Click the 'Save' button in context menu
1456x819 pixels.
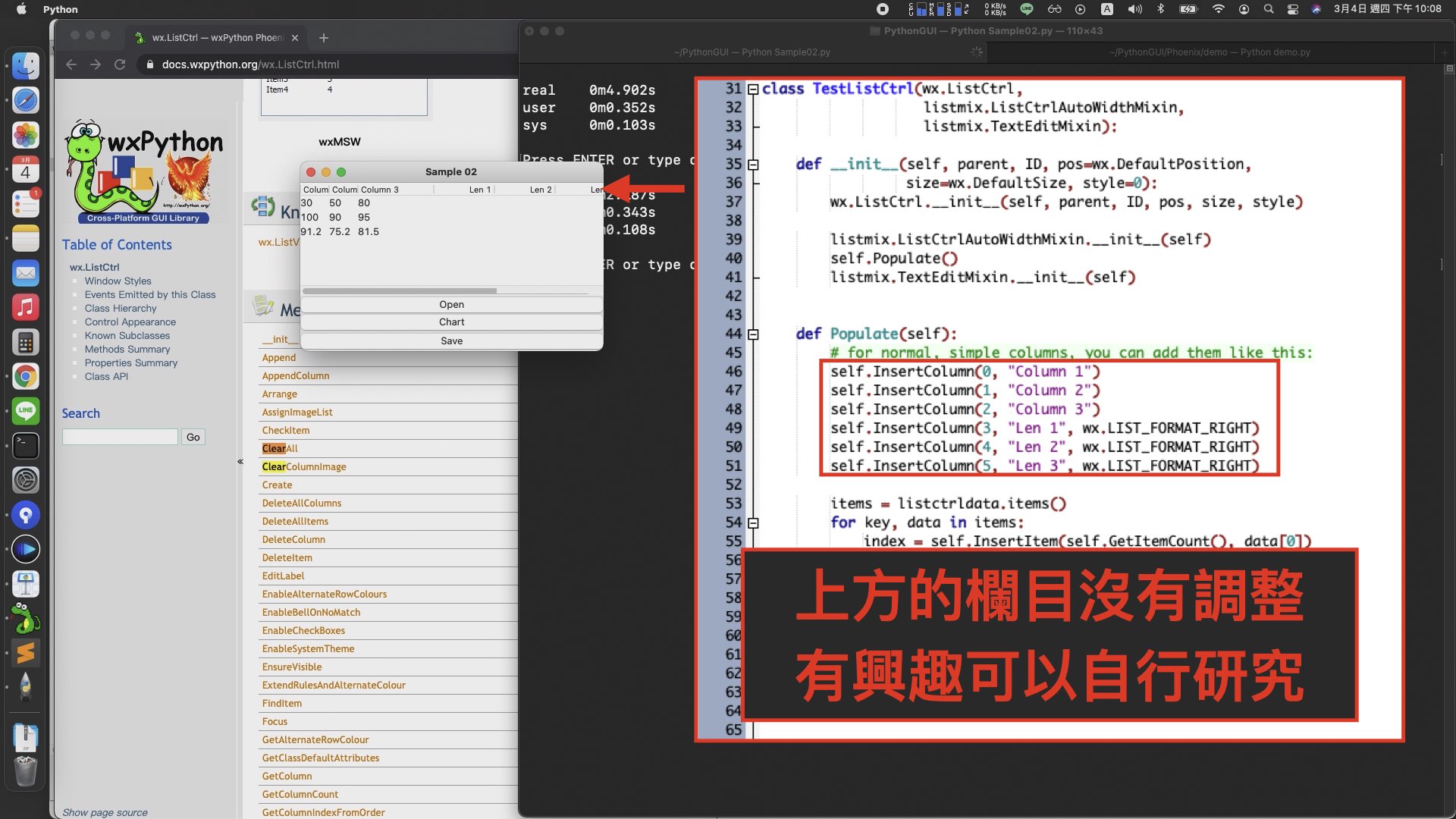coord(452,340)
